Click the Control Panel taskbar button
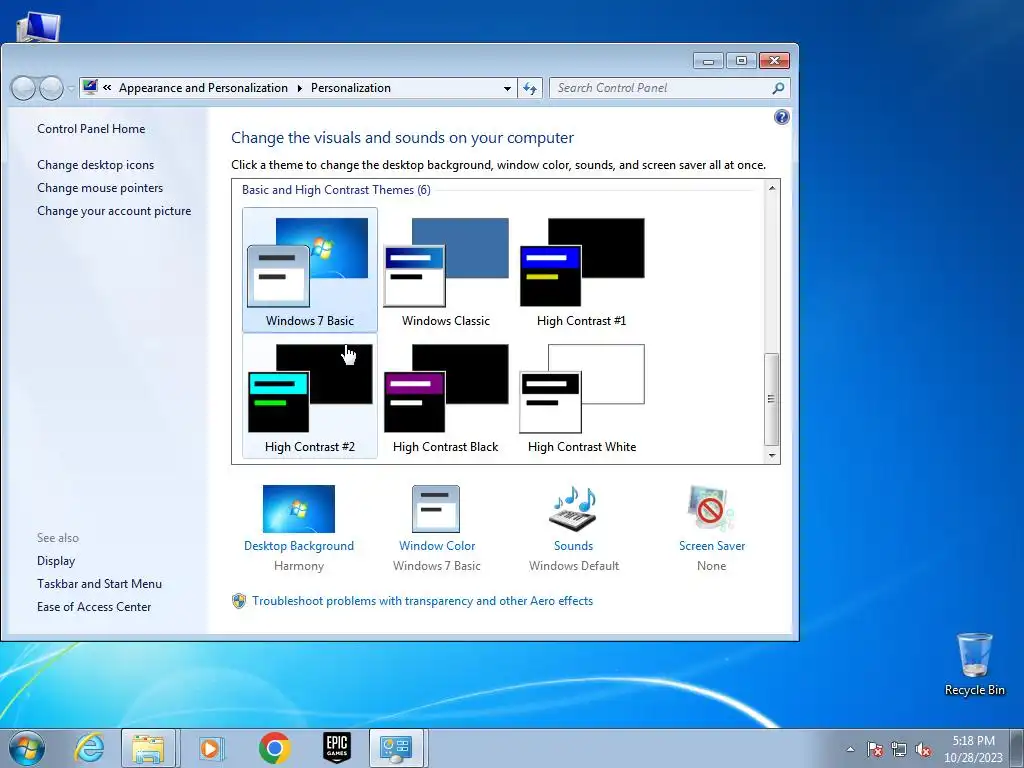Image resolution: width=1024 pixels, height=768 pixels. tap(396, 748)
